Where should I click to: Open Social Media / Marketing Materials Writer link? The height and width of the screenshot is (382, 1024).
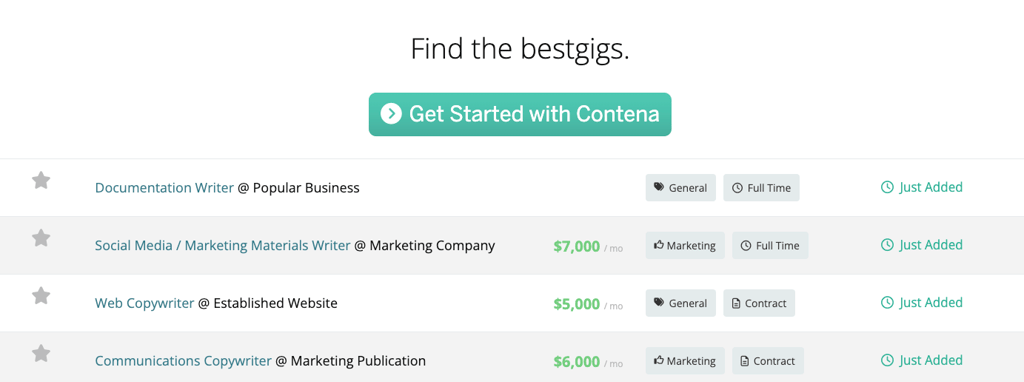tap(223, 246)
